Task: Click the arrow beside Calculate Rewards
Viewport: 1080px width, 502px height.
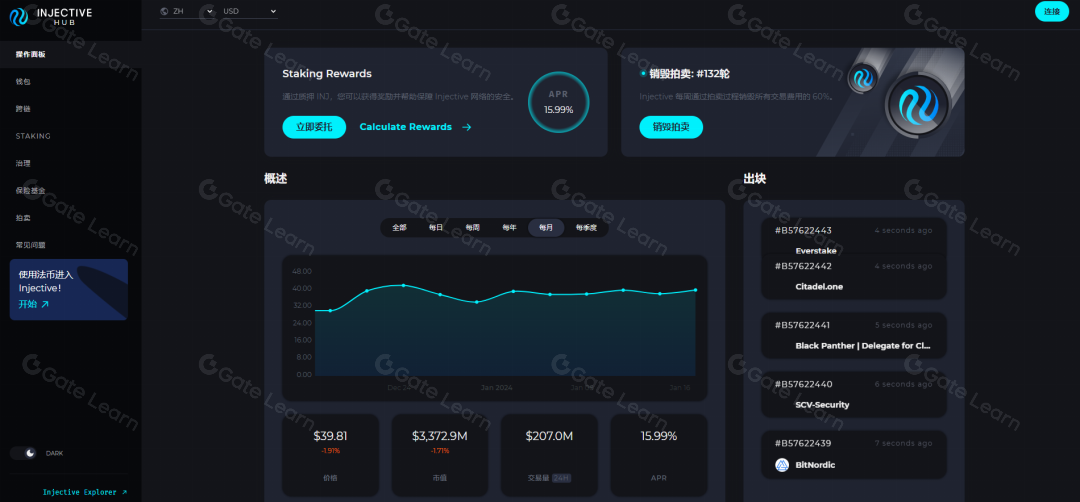Action: point(467,127)
